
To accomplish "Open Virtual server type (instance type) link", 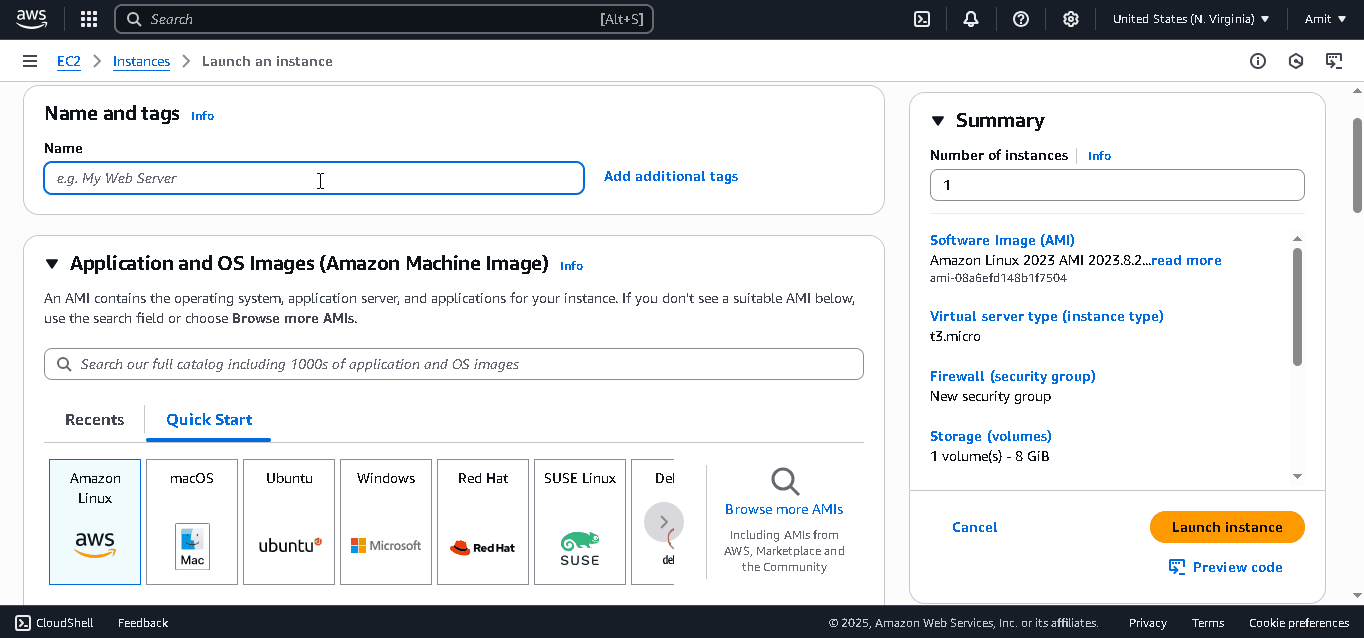I will (x=1046, y=316).
